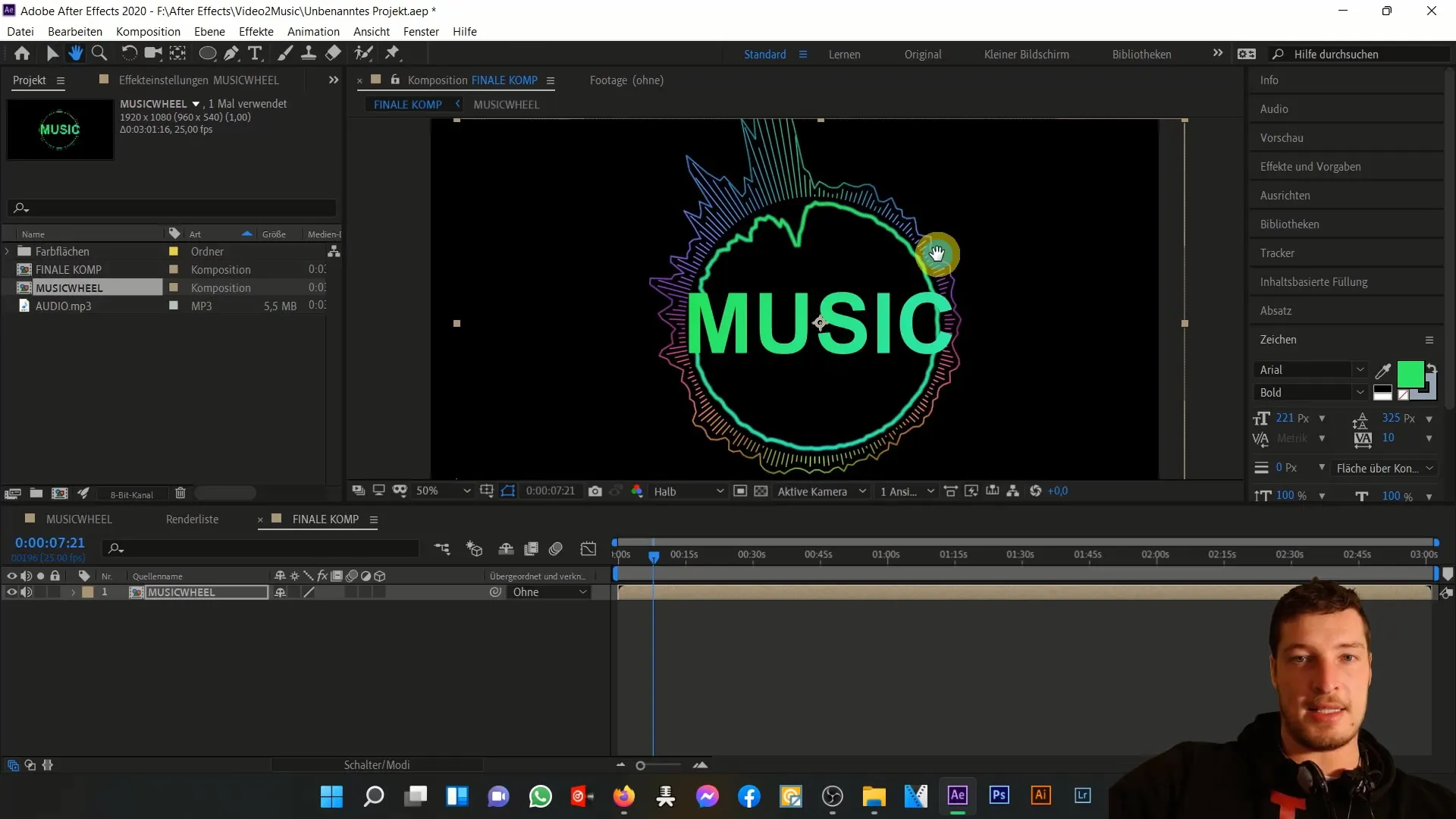Switch to MUSICWHEEL composition tab

(506, 104)
